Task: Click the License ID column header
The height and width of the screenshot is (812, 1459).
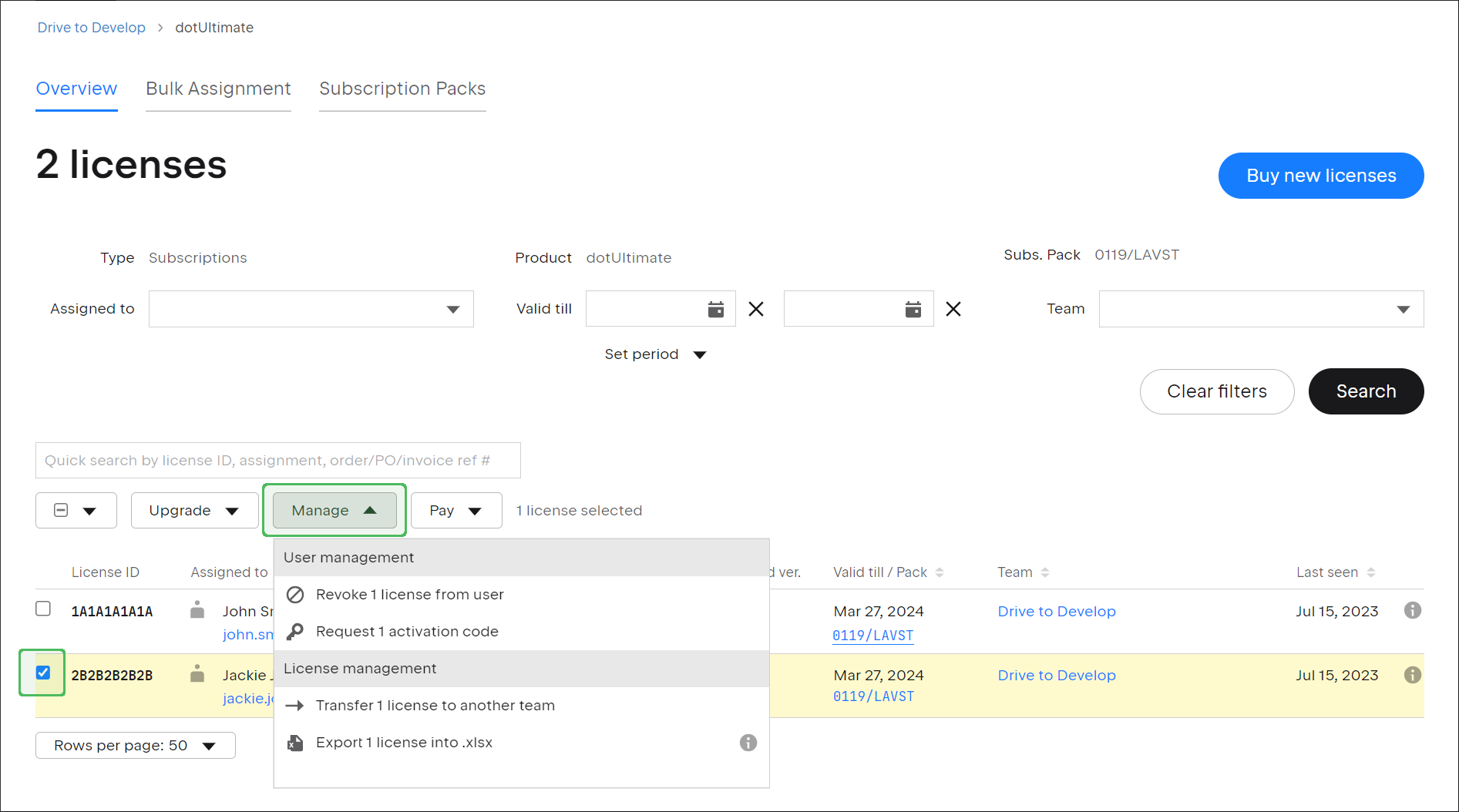Action: coord(106,572)
